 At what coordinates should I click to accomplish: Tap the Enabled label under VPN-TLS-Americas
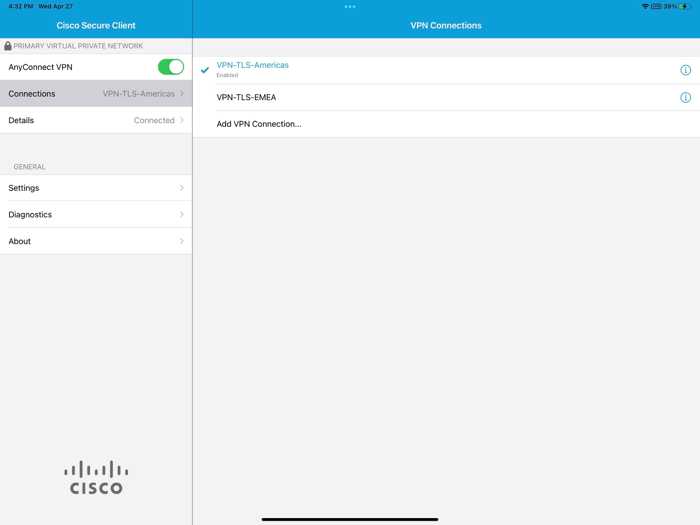pos(227,75)
